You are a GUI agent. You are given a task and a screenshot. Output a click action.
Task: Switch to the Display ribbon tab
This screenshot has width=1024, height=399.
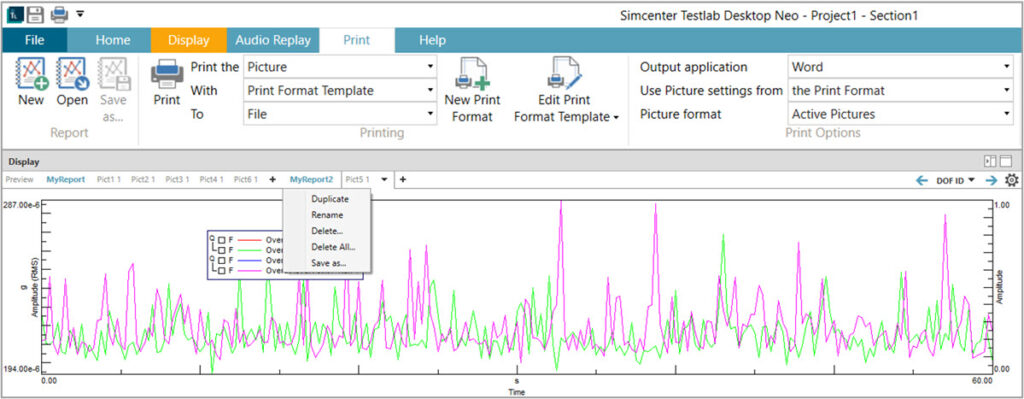tap(189, 40)
